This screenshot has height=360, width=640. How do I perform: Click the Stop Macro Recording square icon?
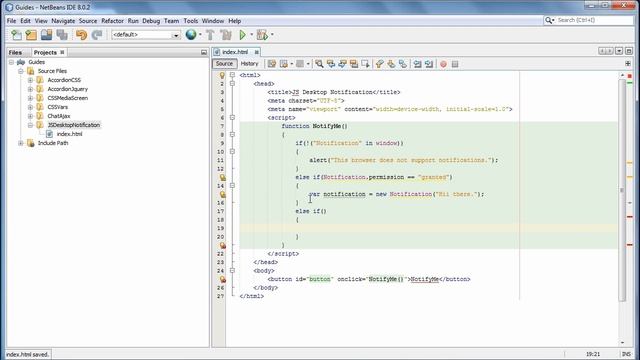(x=455, y=64)
